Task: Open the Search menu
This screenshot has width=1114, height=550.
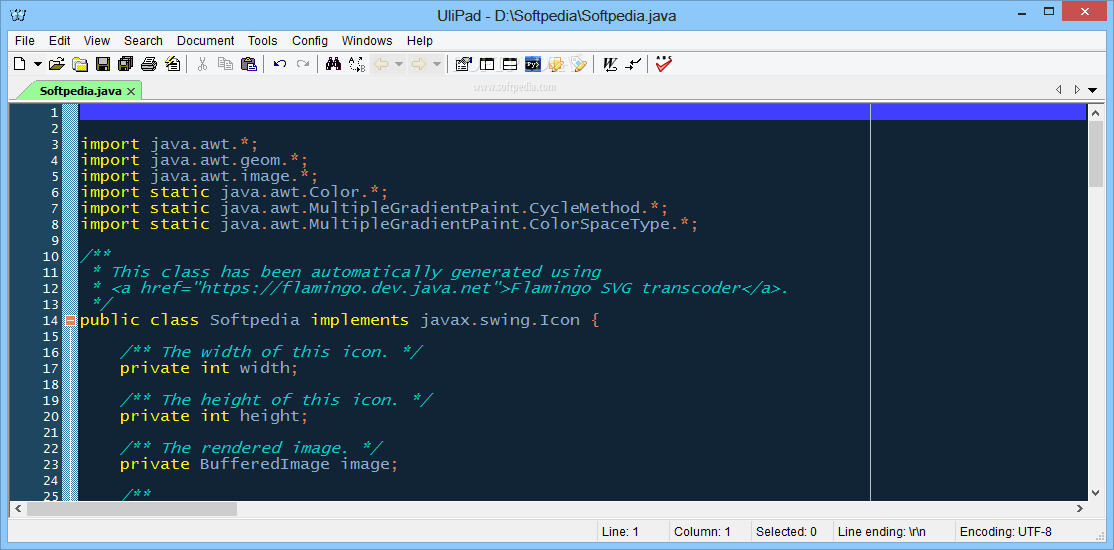Action: coord(143,41)
